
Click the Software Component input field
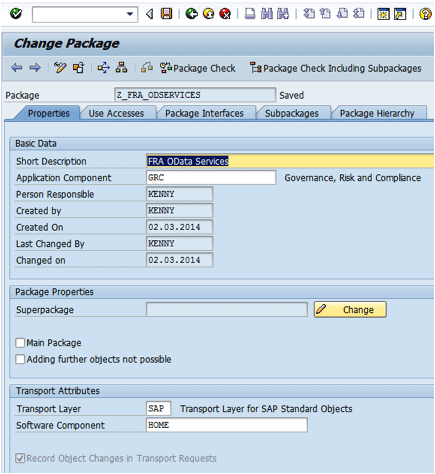coord(227,425)
